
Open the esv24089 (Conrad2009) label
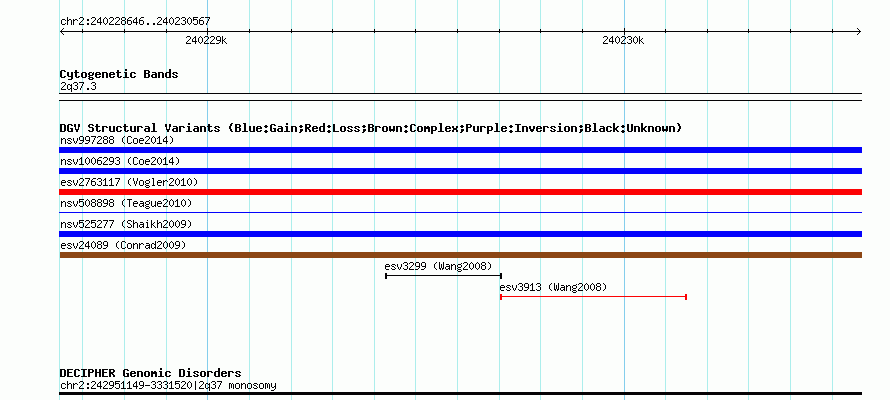pos(123,245)
